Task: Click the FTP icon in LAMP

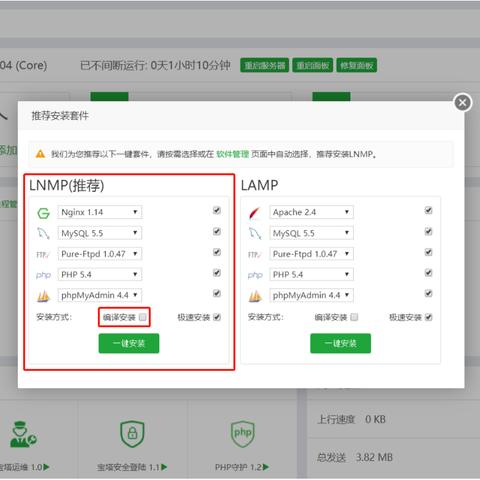Action: click(255, 255)
